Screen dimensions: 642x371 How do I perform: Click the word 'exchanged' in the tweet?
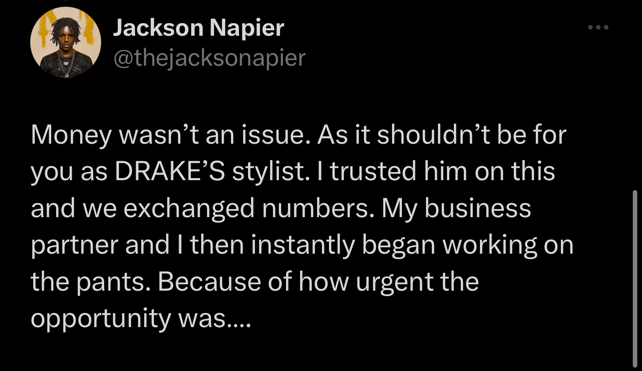189,209
